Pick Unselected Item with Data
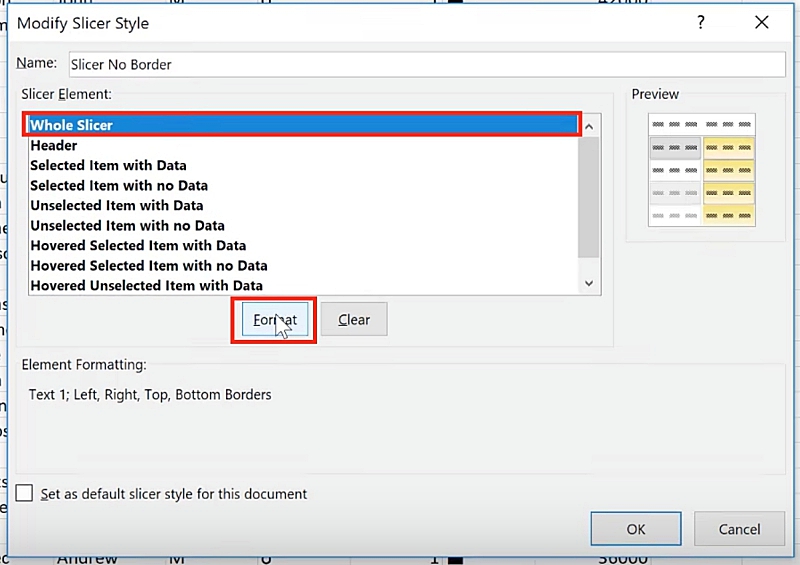Viewport: 800px width, 565px height. pos(117,205)
